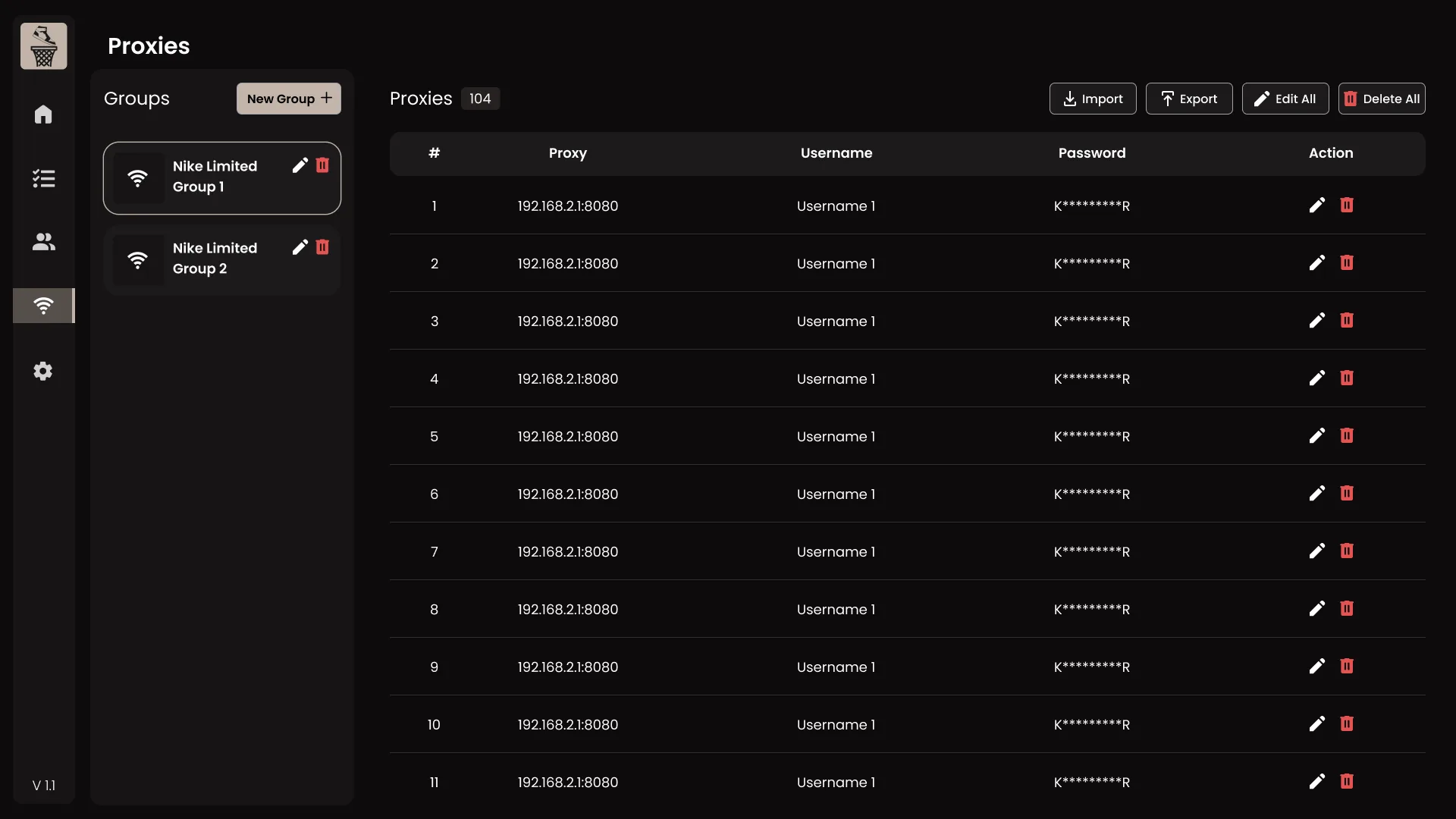Click the Edit All button
Screen dimensions: 1456x819
[x=1285, y=99]
